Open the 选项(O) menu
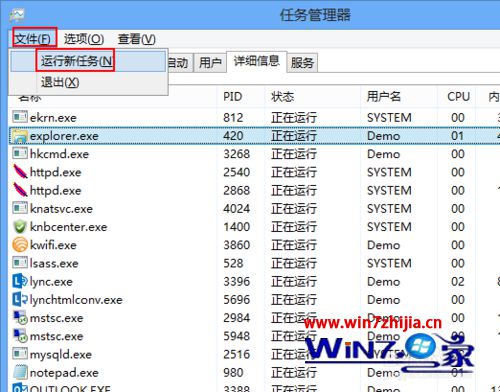Image resolution: width=500 pixels, height=392 pixels. click(84, 39)
